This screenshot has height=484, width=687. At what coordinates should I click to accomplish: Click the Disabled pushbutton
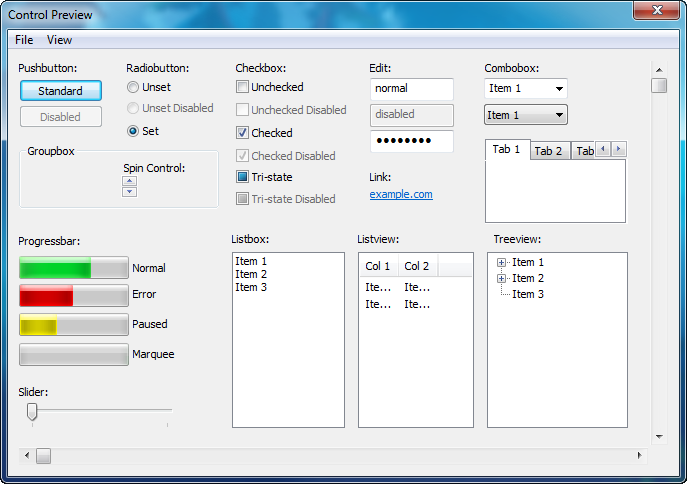(x=61, y=117)
